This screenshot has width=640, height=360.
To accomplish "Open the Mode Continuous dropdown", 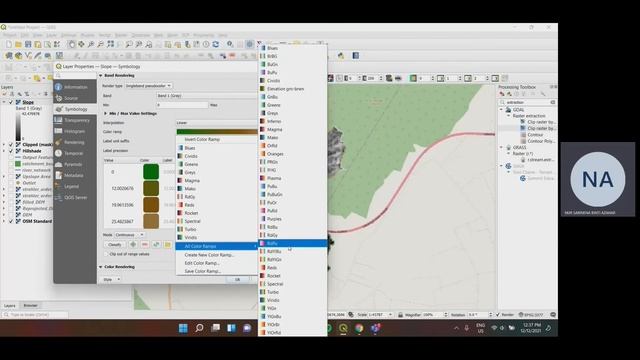I will pos(129,235).
